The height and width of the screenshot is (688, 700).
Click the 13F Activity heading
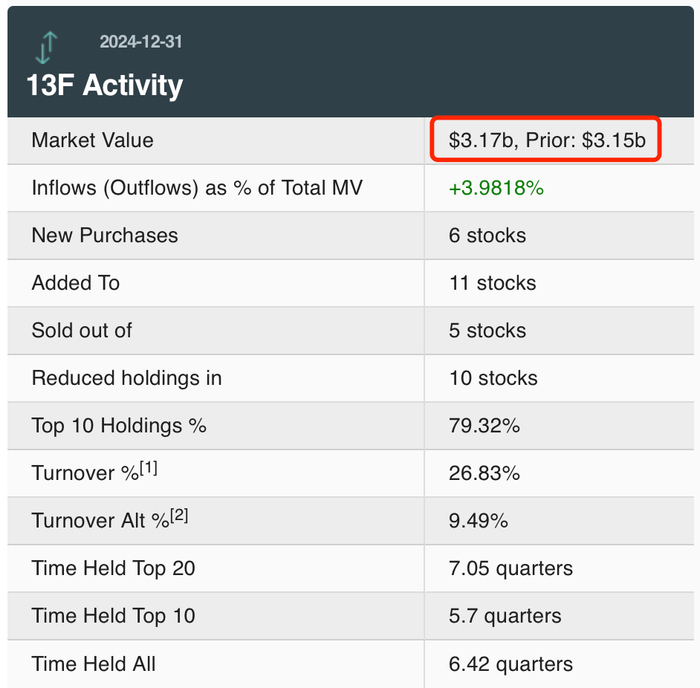(107, 85)
